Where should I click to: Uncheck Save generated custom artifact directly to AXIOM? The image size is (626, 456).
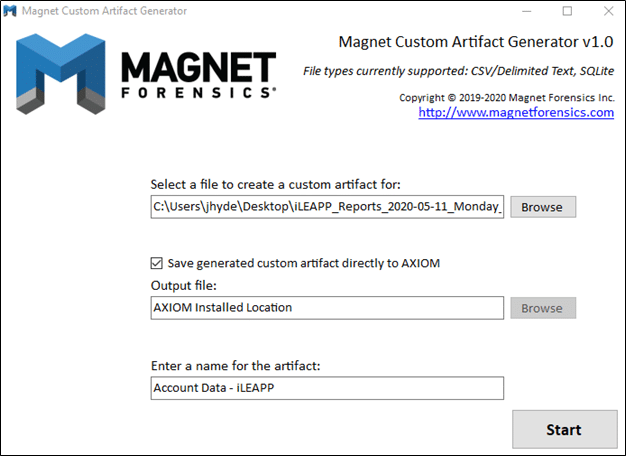tap(156, 263)
